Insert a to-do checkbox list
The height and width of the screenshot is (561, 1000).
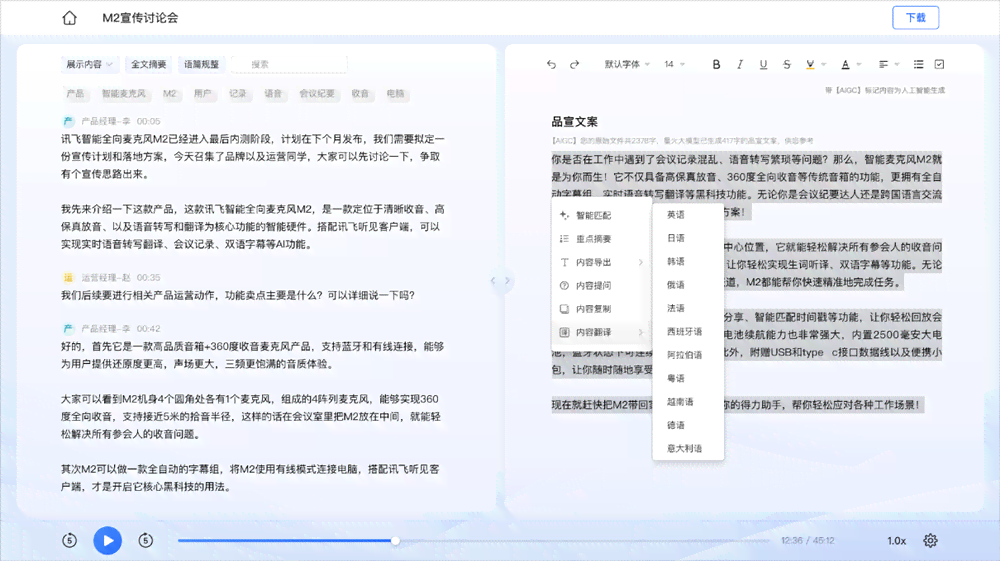click(939, 64)
